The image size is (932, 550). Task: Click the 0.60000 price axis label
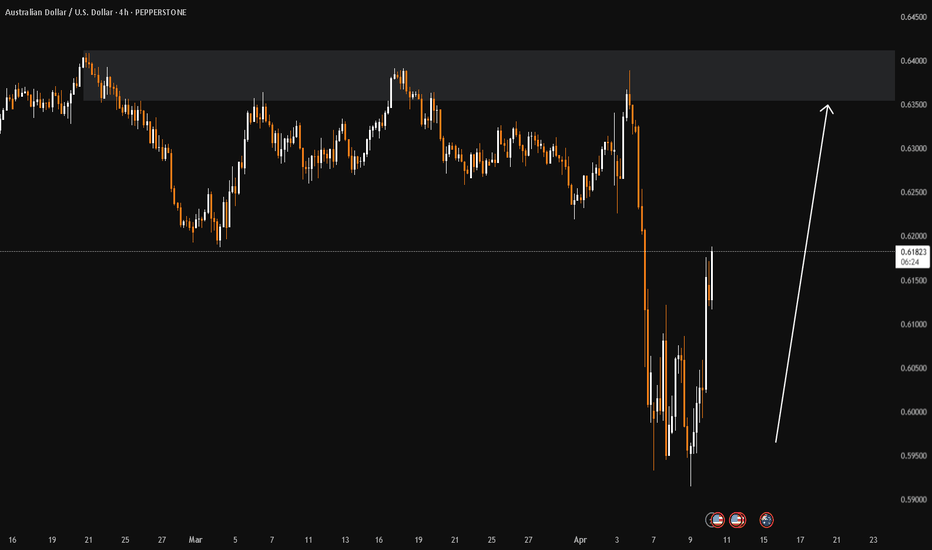tap(914, 412)
